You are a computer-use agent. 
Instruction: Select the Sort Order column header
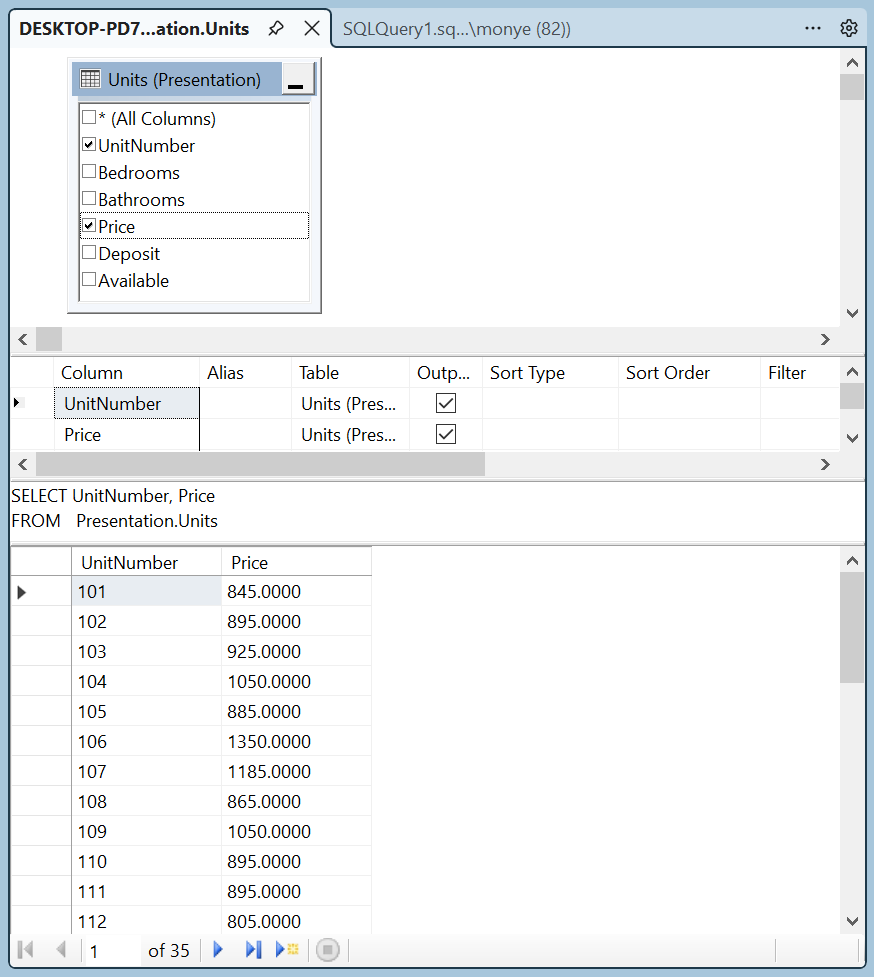pos(689,373)
